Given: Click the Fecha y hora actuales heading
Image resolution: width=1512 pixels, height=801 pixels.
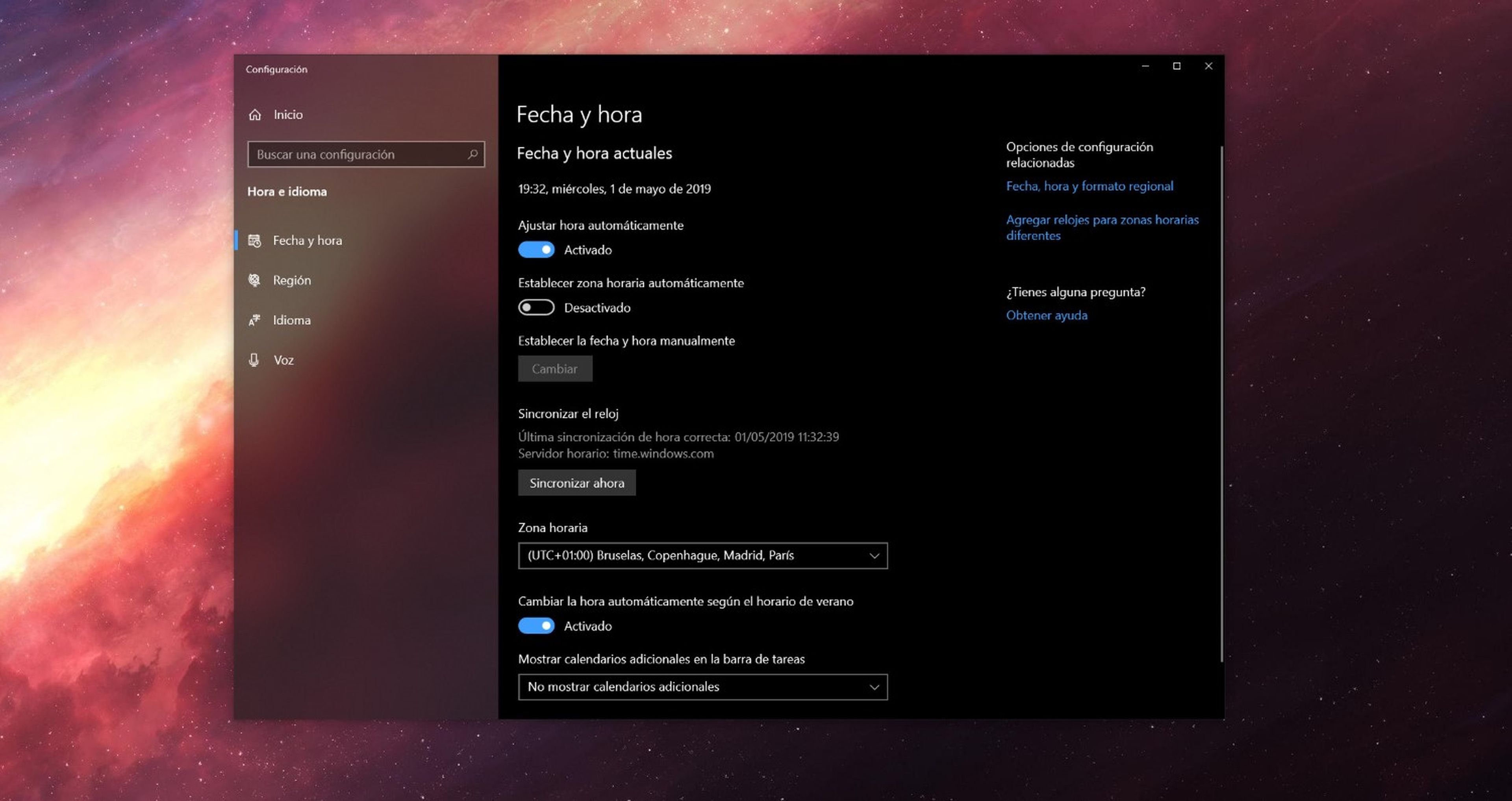Looking at the screenshot, I should click(594, 154).
